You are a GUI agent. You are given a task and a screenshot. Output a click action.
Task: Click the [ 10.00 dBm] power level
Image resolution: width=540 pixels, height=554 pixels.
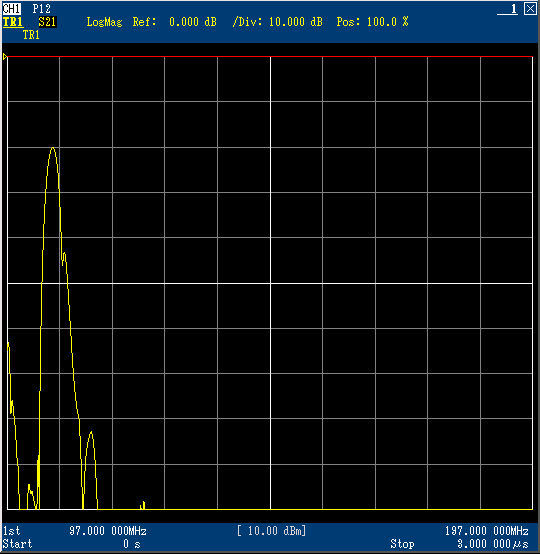(272, 531)
